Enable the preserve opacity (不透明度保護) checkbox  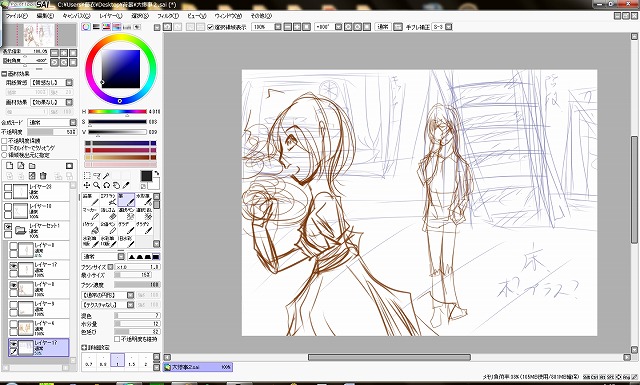pos(4,141)
